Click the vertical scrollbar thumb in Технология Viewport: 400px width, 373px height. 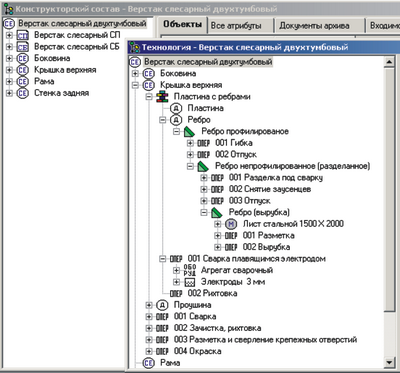[x=389, y=189]
